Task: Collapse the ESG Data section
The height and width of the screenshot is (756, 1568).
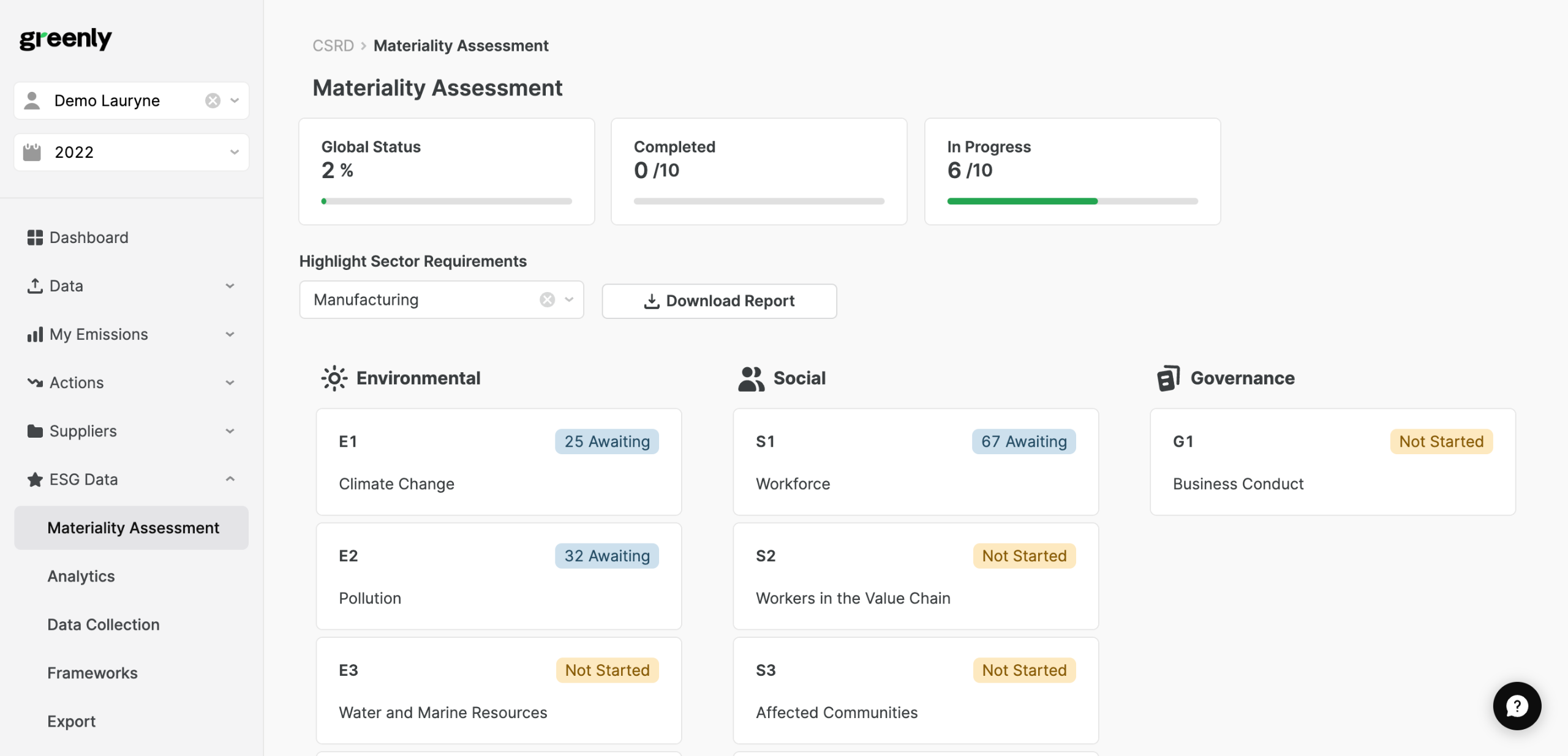Action: click(x=230, y=479)
